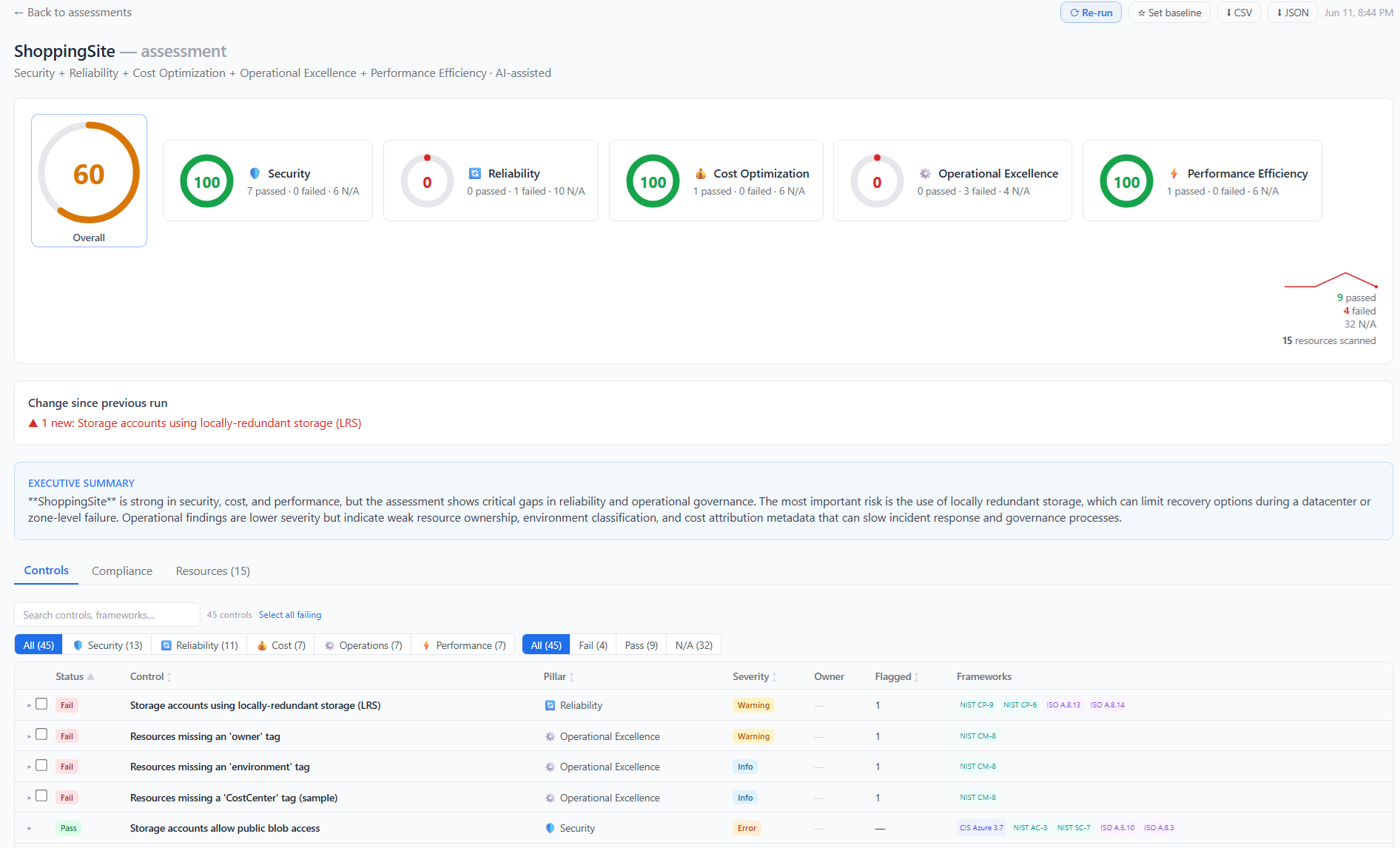Click the CIS Azure 3.7 framework tag
Screen dimensions: 1400x848
(x=981, y=828)
